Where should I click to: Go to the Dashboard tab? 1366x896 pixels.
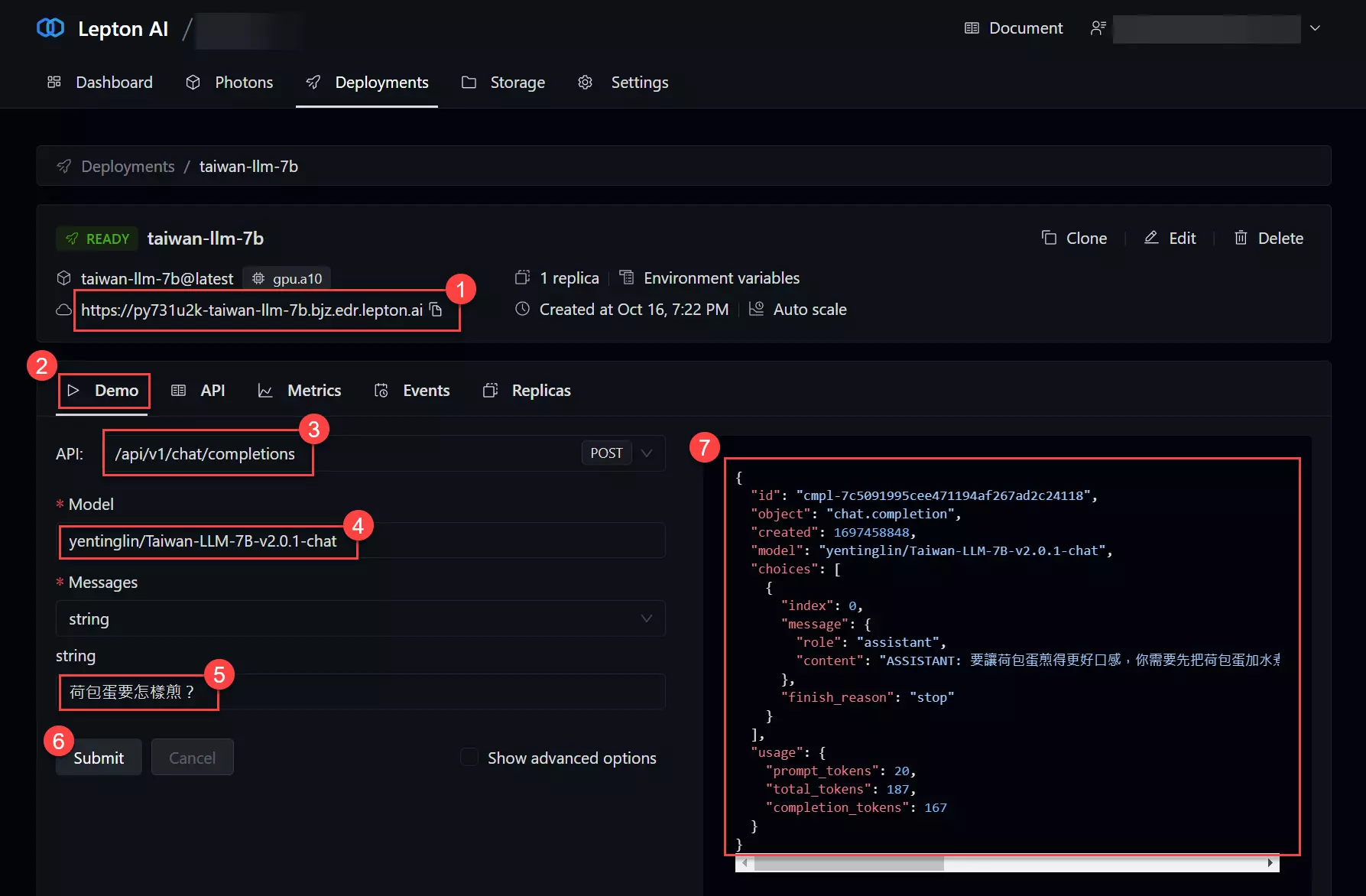point(99,82)
